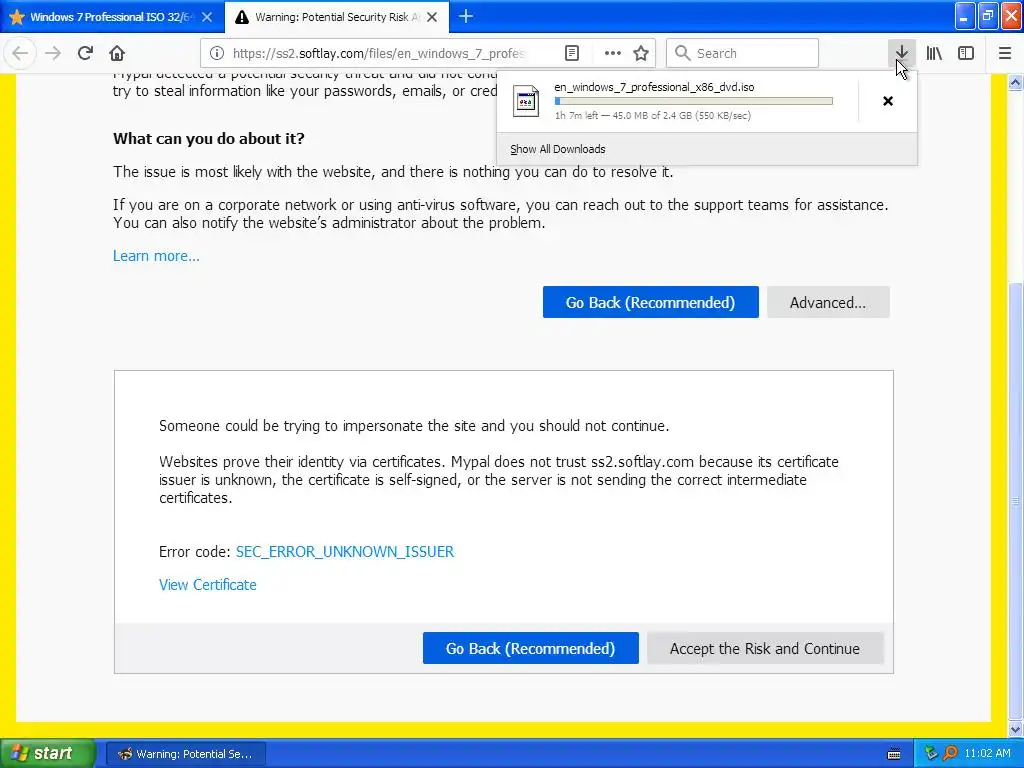Click the 11:02 AM clock

pos(987,754)
